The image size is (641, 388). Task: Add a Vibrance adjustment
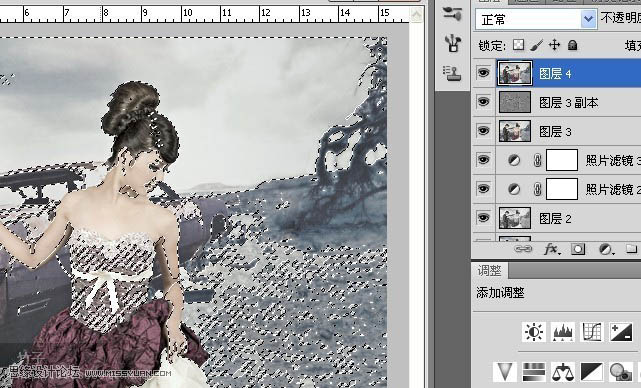(x=504, y=372)
